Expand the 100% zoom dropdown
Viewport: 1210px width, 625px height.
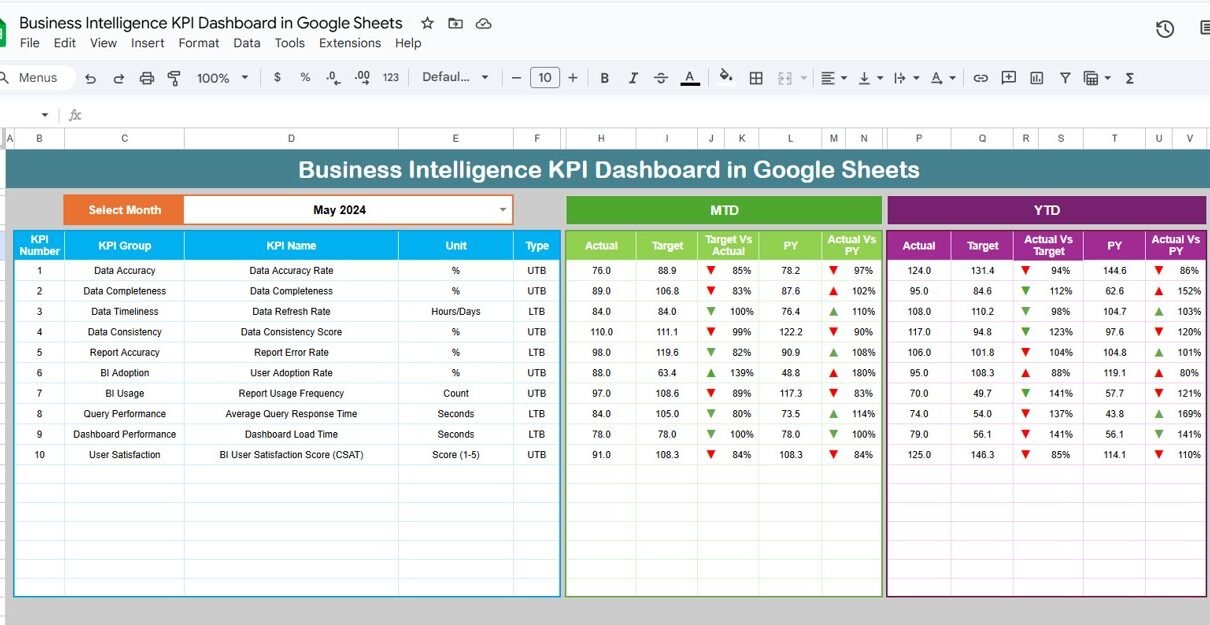(221, 78)
